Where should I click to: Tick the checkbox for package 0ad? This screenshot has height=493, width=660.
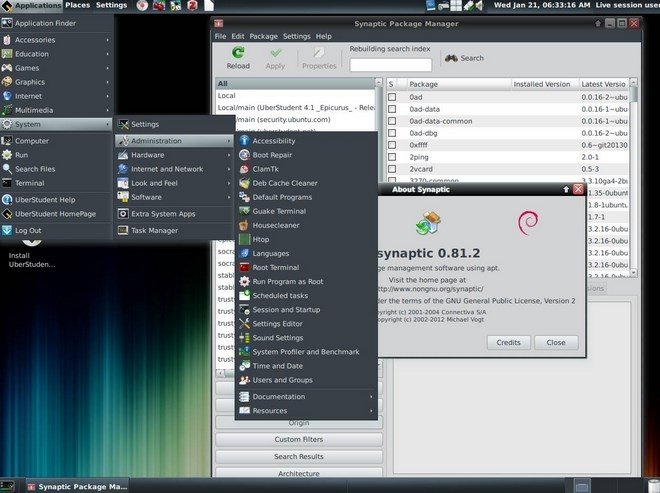click(x=392, y=97)
